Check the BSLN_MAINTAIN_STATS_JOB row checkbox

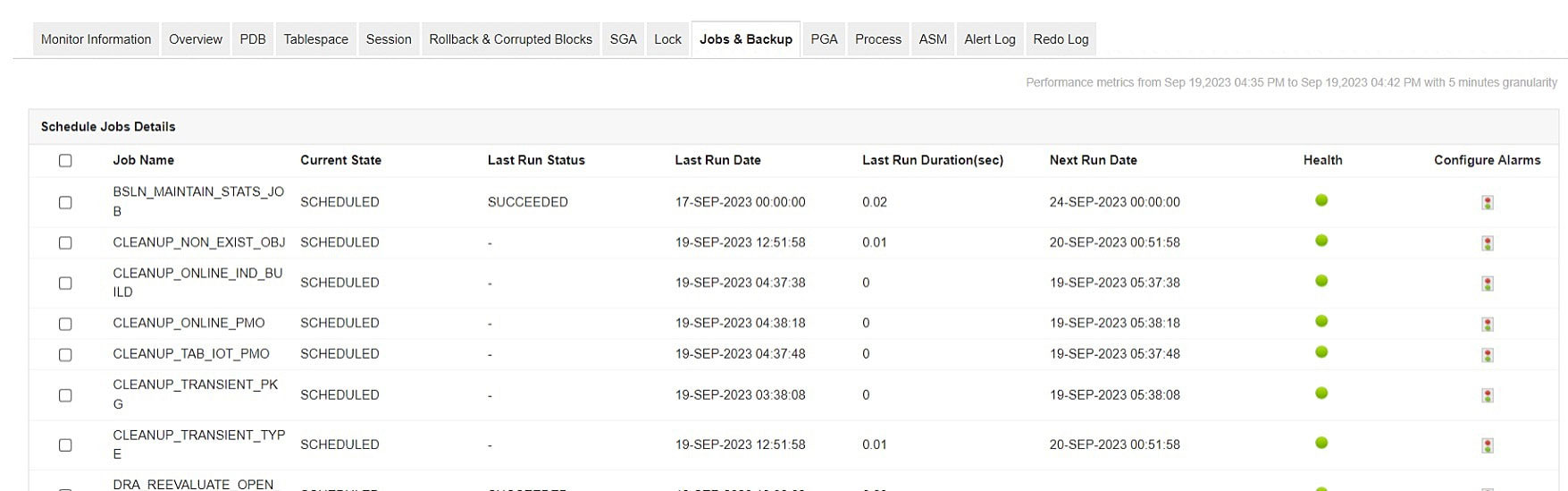(65, 203)
